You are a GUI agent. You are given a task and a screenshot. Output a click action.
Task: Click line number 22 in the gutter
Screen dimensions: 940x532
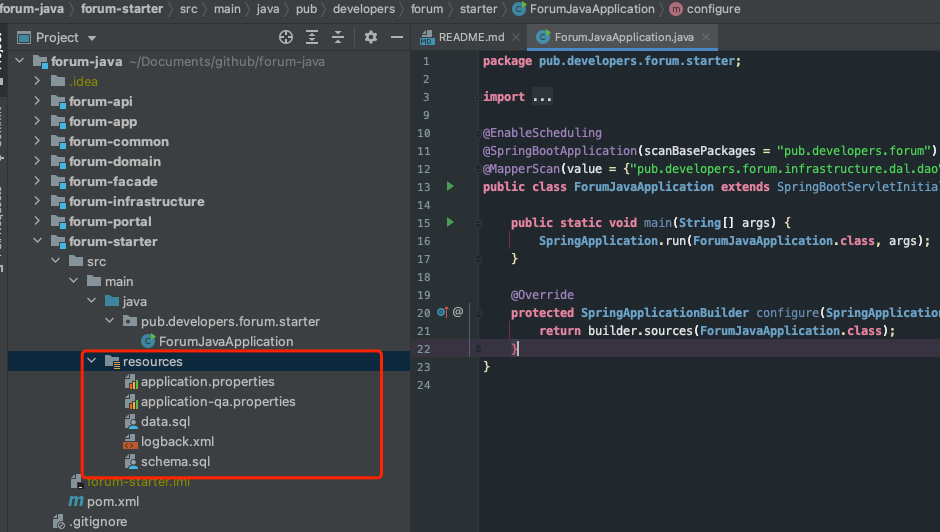pyautogui.click(x=424, y=348)
